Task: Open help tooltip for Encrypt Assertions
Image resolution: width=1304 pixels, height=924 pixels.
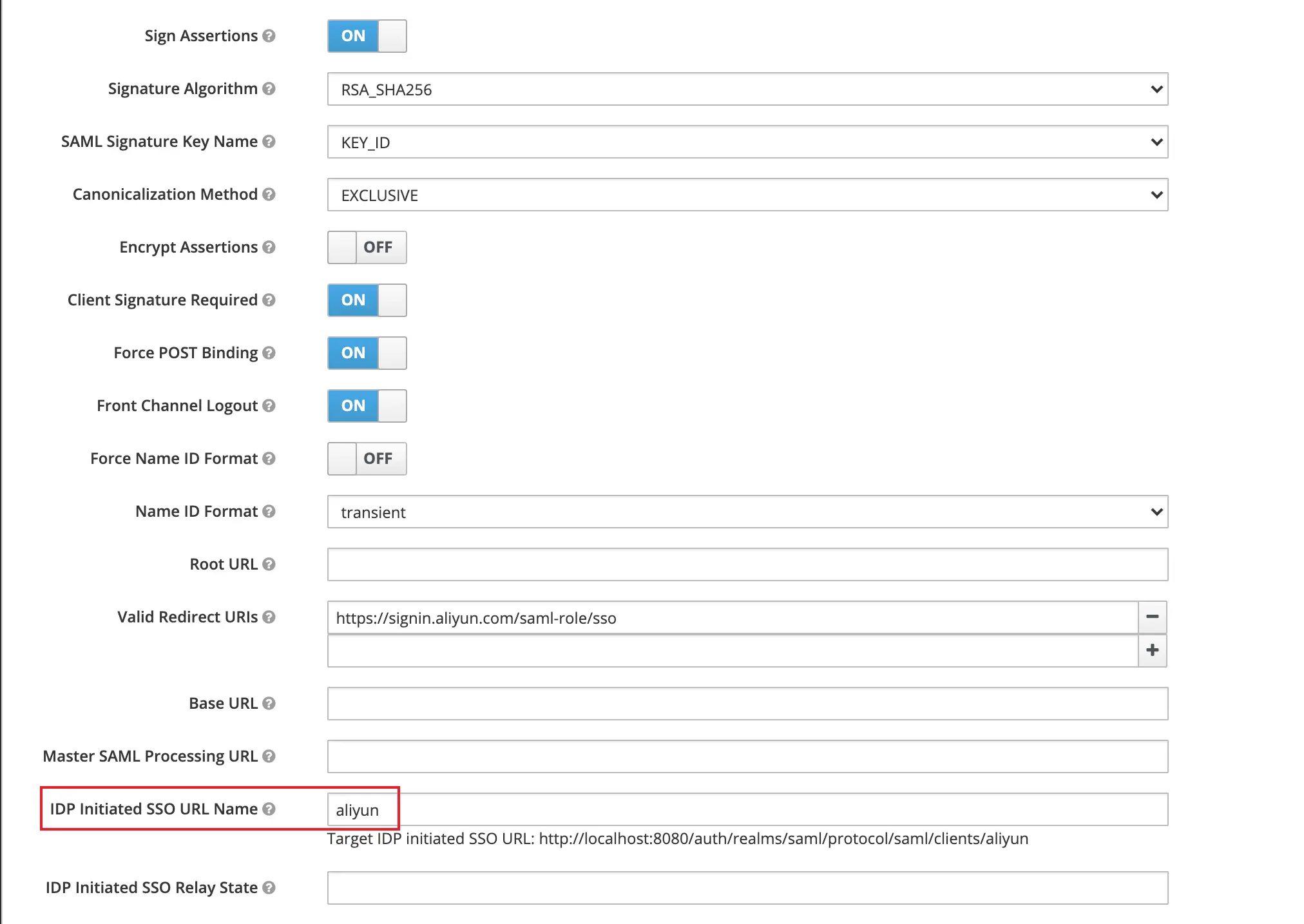Action: [x=270, y=247]
